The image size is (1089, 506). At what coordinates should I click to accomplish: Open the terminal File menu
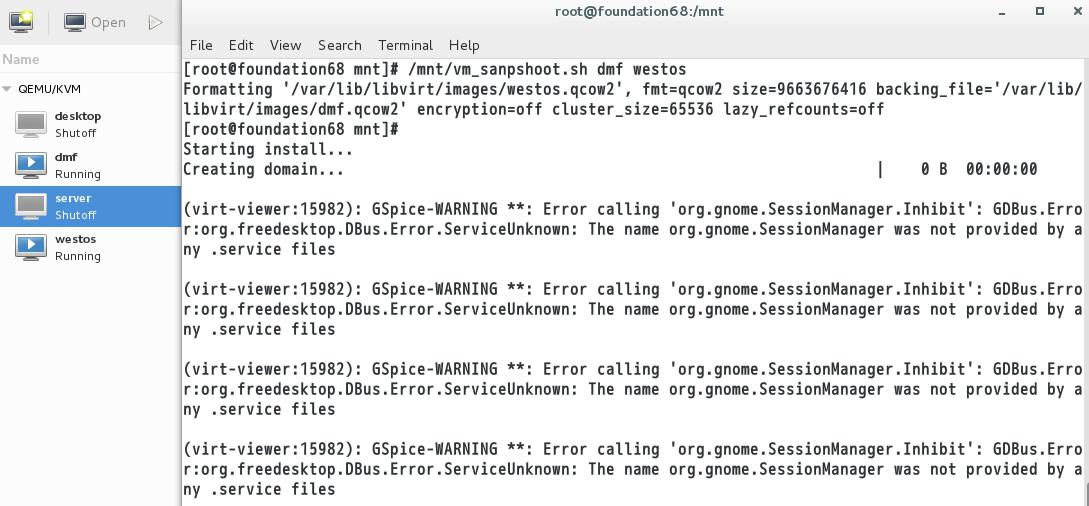[x=201, y=45]
